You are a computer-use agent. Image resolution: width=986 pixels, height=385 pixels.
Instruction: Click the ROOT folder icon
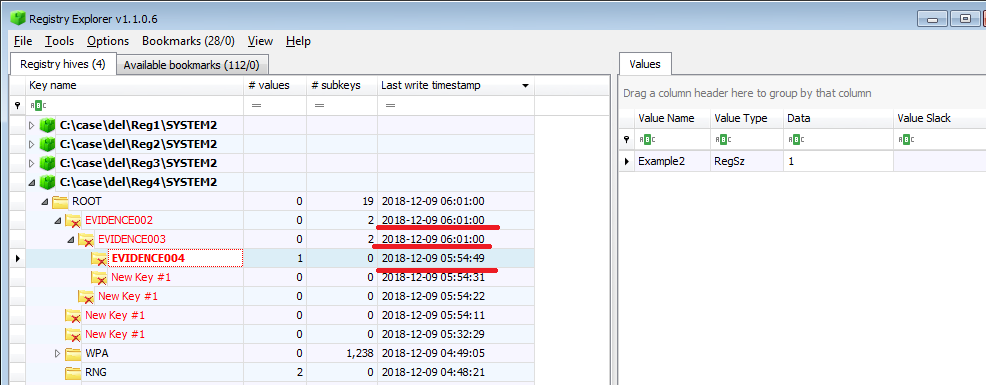pos(60,201)
